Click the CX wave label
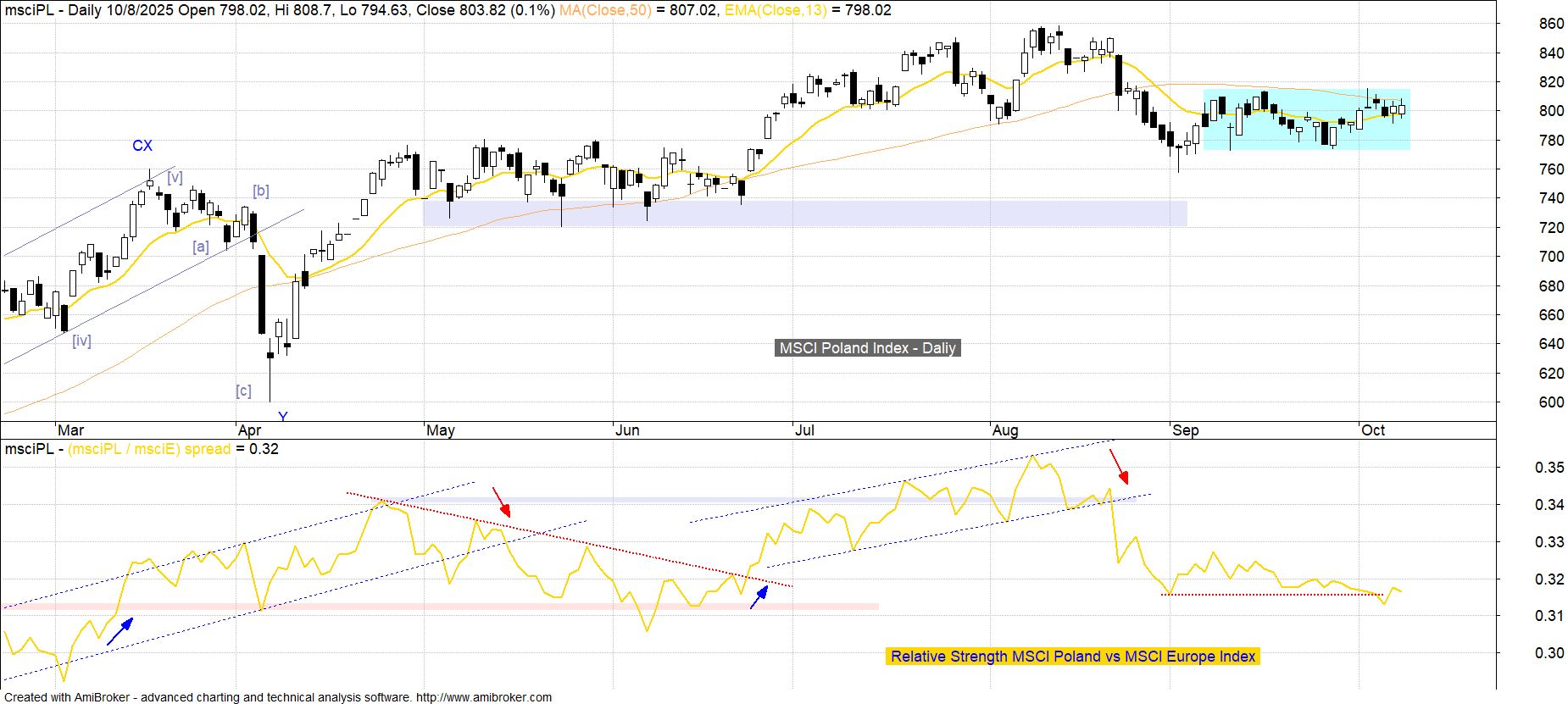This screenshot has width=1568, height=704. (x=142, y=146)
